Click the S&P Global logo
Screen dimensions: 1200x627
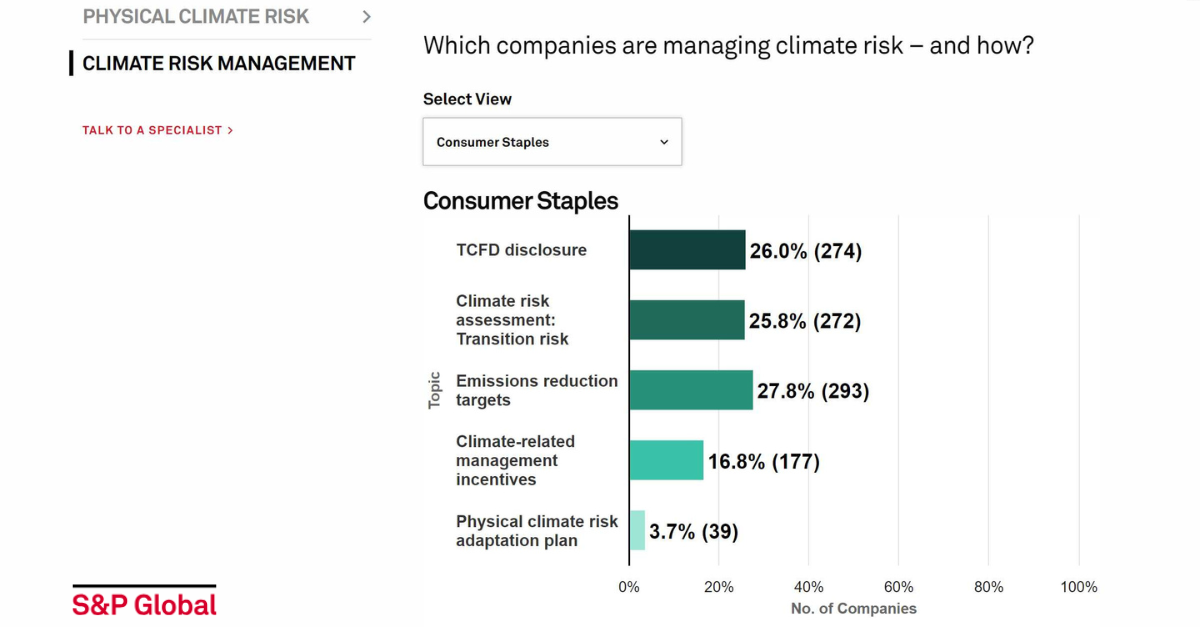(x=144, y=601)
